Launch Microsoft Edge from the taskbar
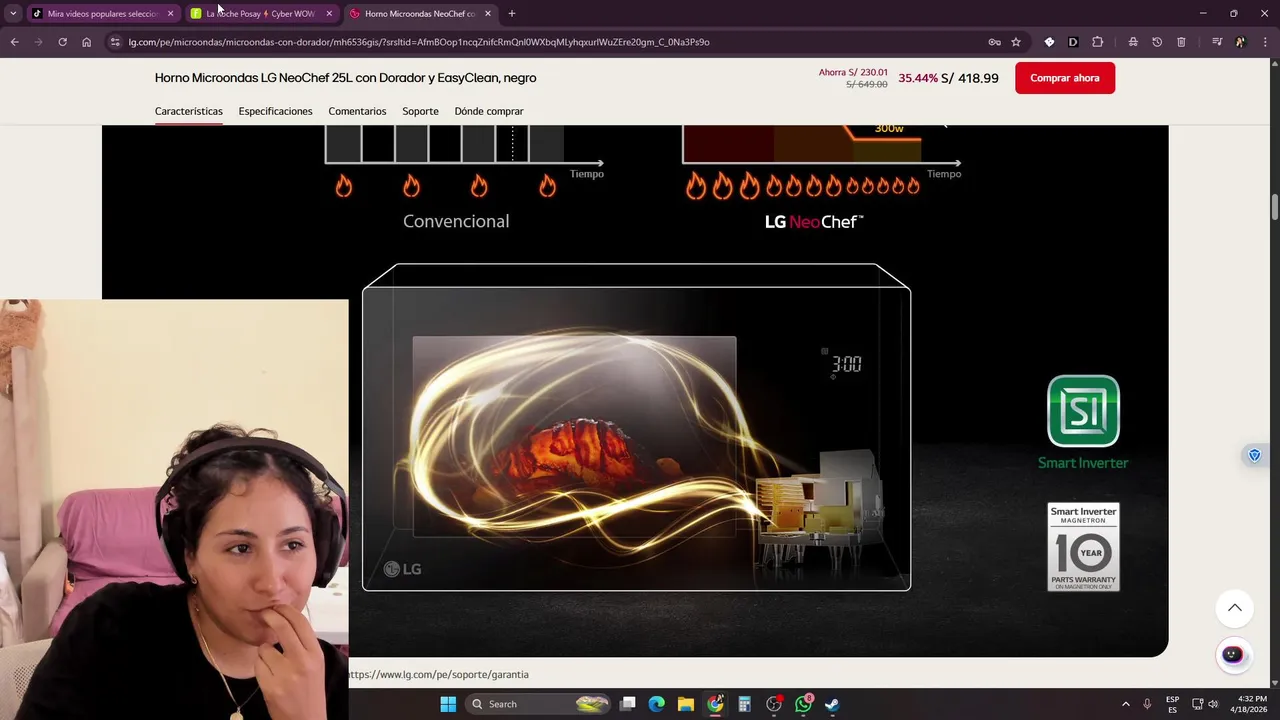The width and height of the screenshot is (1280, 720). click(x=657, y=704)
